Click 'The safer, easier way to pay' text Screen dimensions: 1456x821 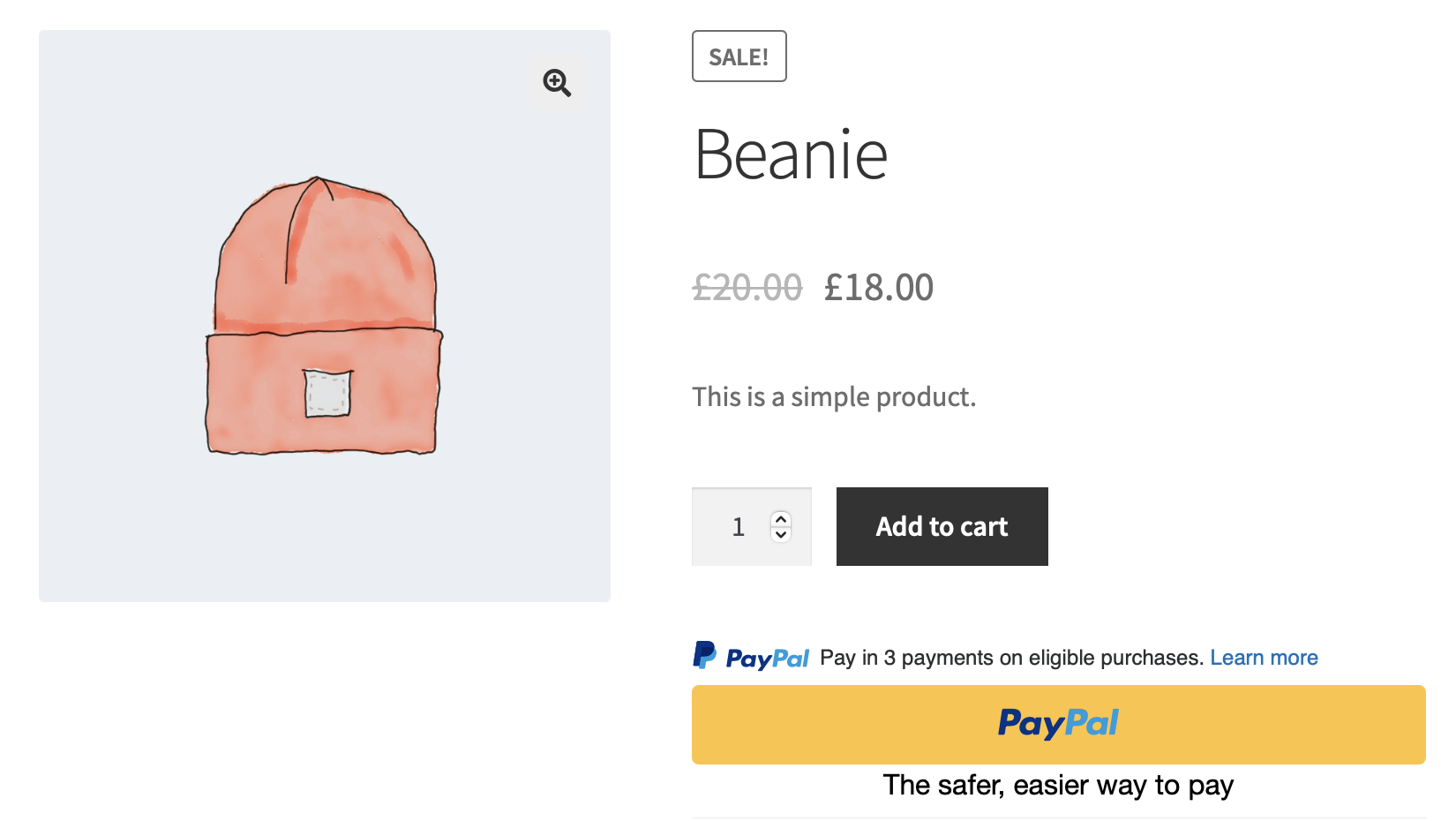pos(1058,785)
